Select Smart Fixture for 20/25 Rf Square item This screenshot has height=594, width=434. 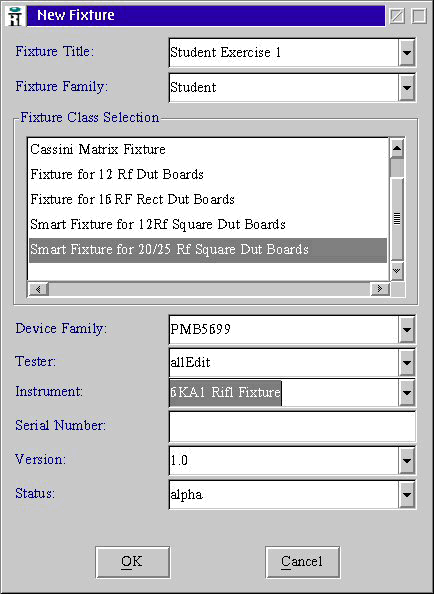click(x=208, y=250)
